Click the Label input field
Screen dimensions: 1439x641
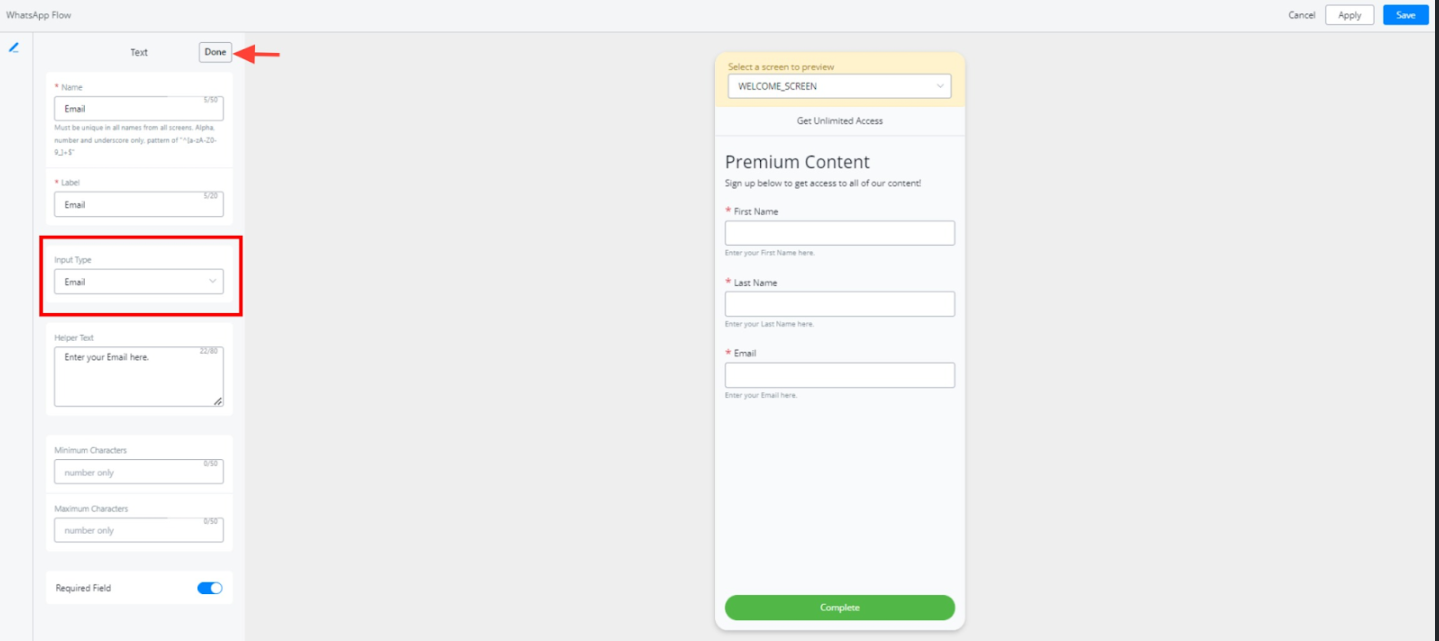click(x=138, y=205)
